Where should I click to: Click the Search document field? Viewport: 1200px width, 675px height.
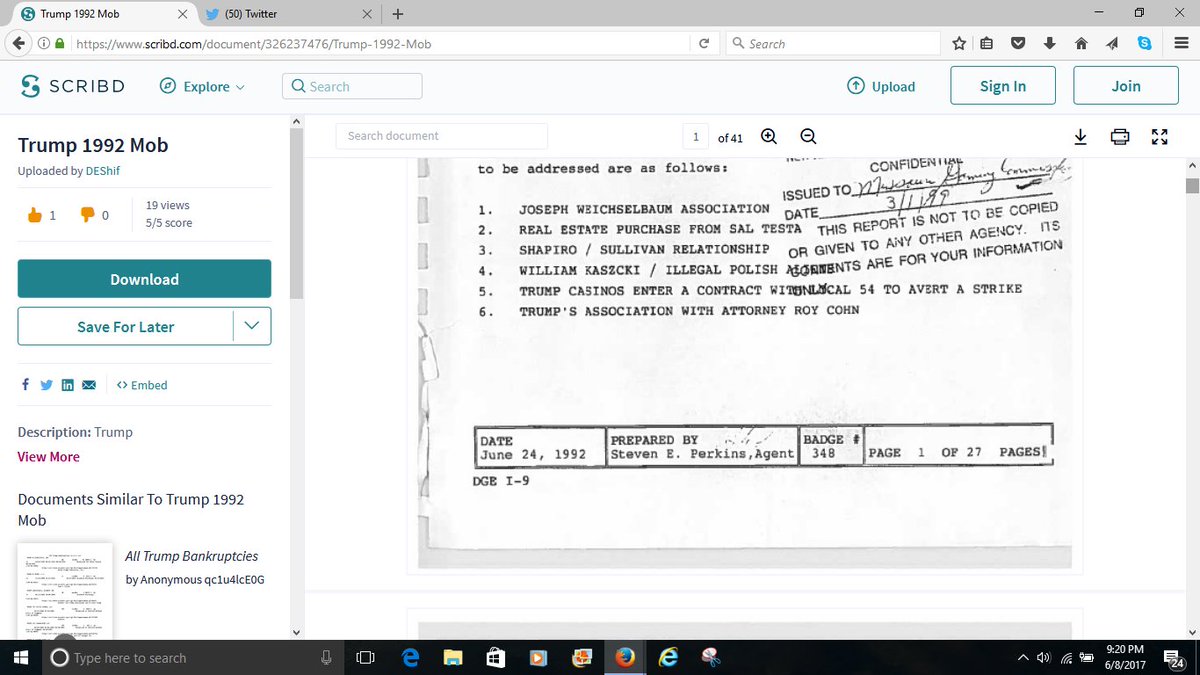441,136
